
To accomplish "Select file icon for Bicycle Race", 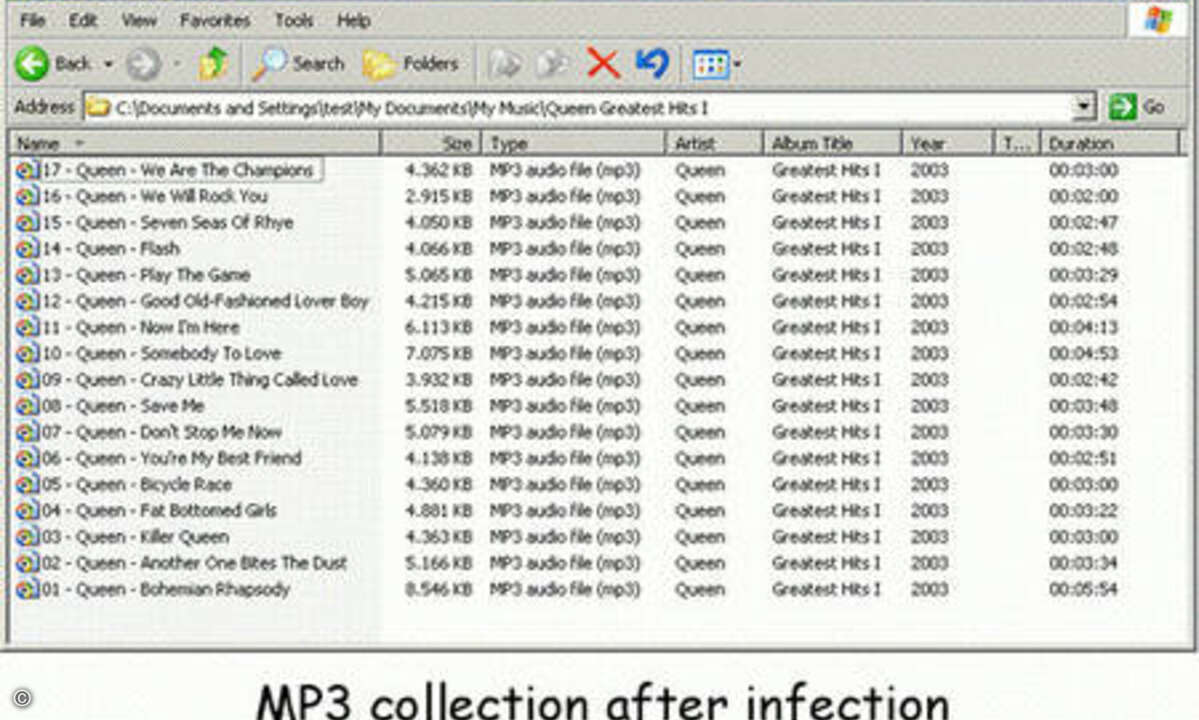I will point(27,484).
